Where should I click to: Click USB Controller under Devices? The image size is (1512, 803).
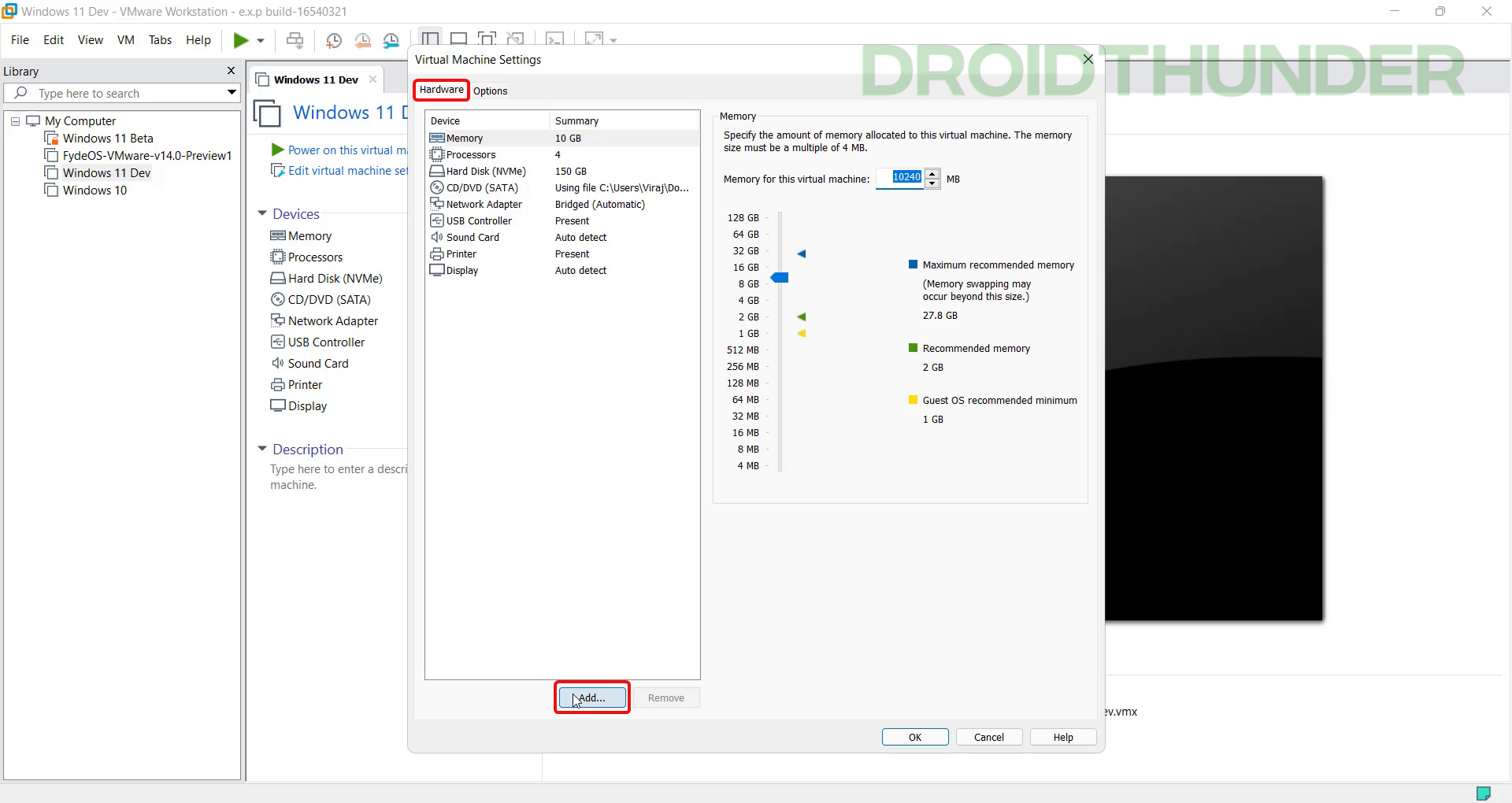tap(317, 342)
